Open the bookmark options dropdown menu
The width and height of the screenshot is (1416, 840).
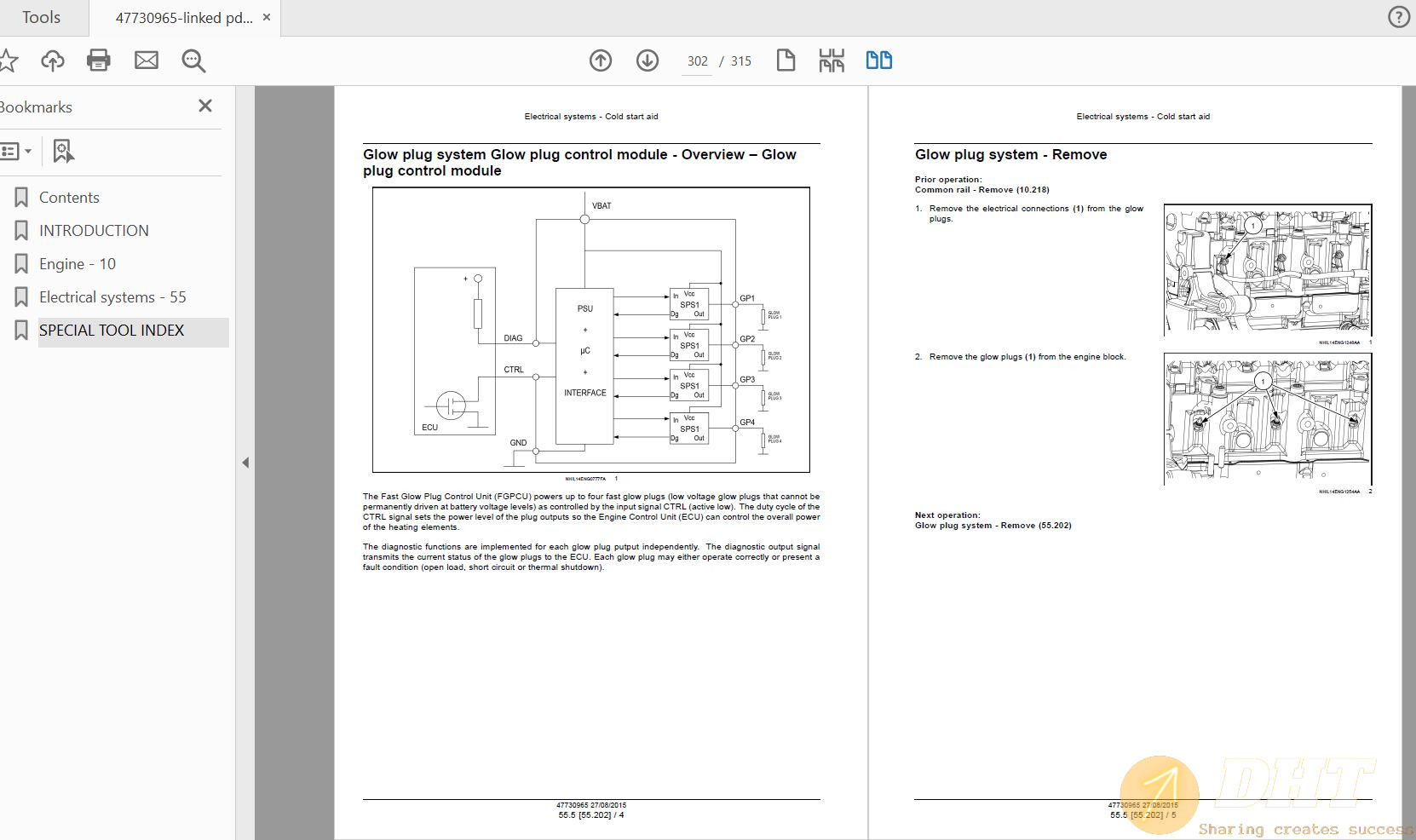(15, 152)
